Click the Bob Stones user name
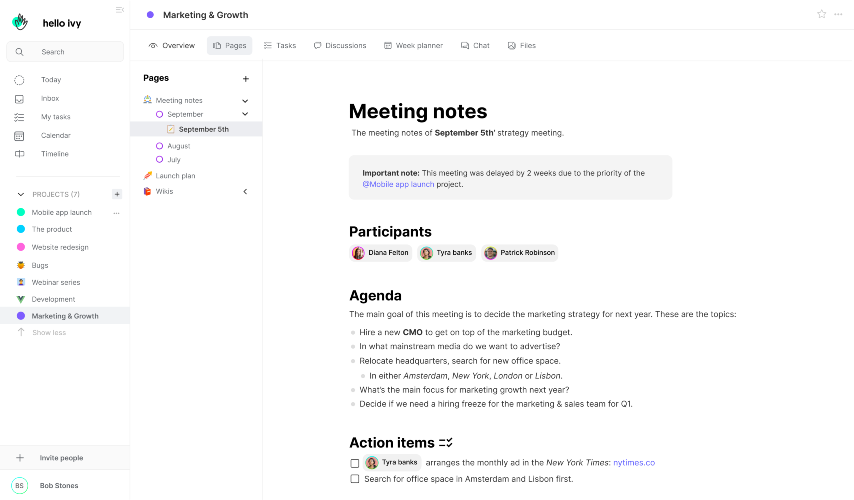 59,485
